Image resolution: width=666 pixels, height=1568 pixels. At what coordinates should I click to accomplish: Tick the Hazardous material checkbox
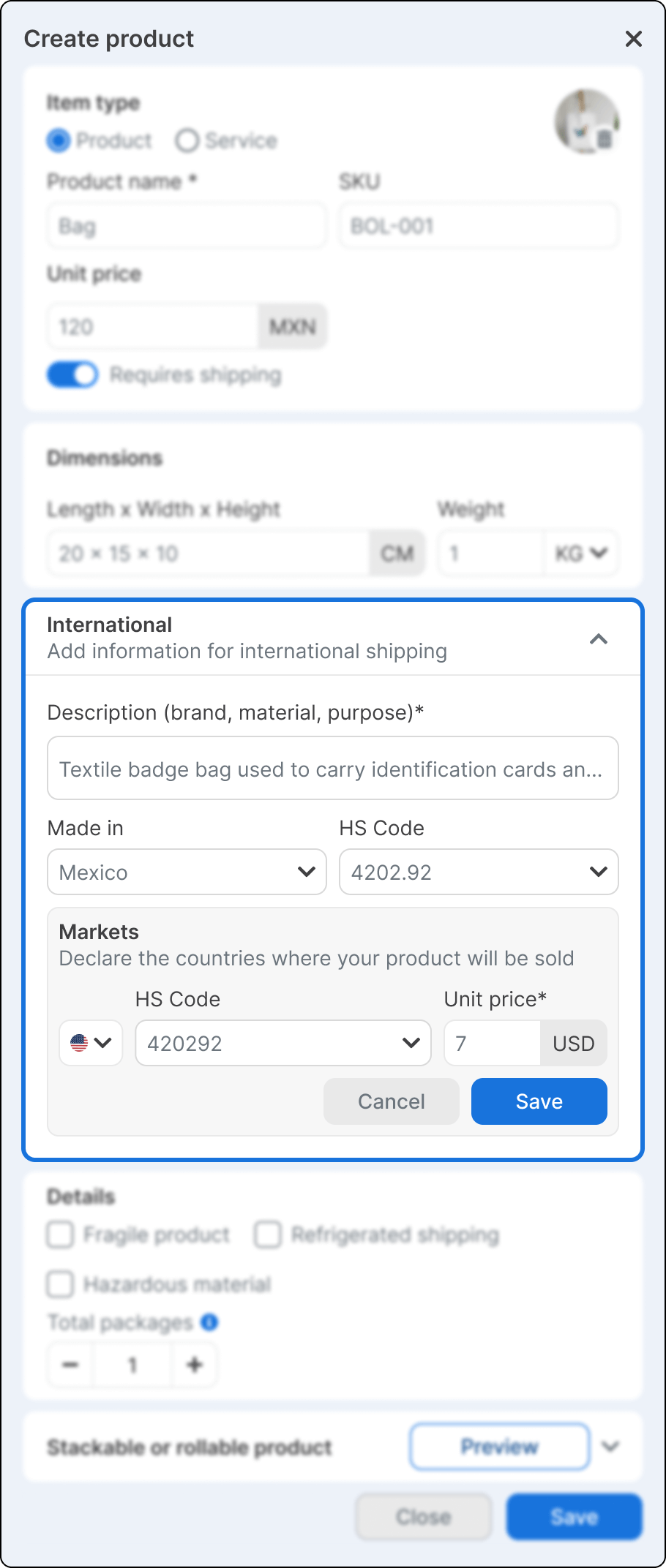[x=61, y=1284]
